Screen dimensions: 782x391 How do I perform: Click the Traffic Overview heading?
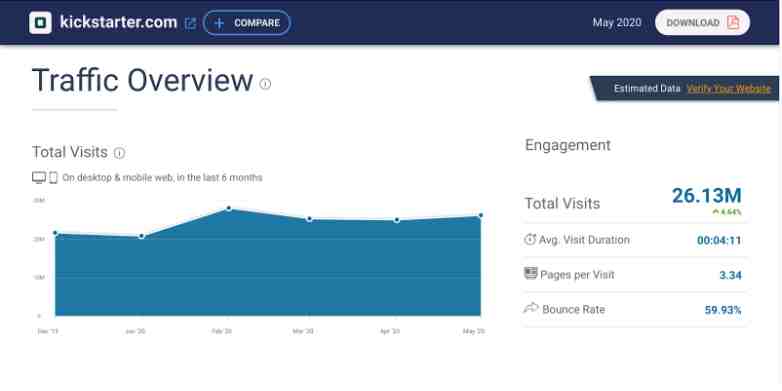point(143,80)
